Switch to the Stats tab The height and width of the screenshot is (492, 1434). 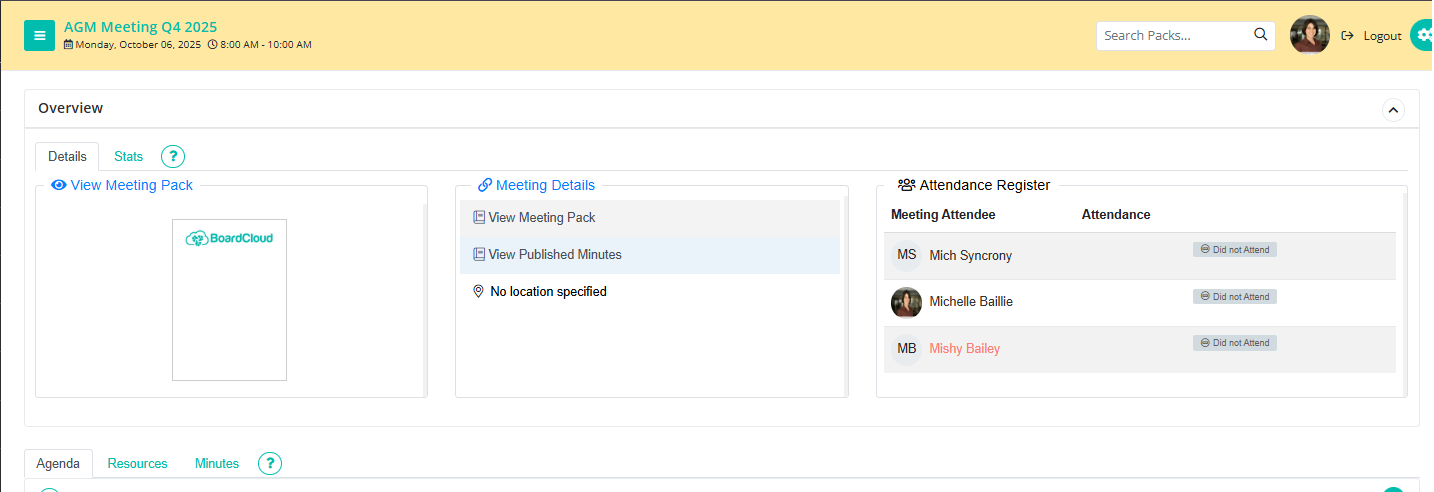(128, 156)
